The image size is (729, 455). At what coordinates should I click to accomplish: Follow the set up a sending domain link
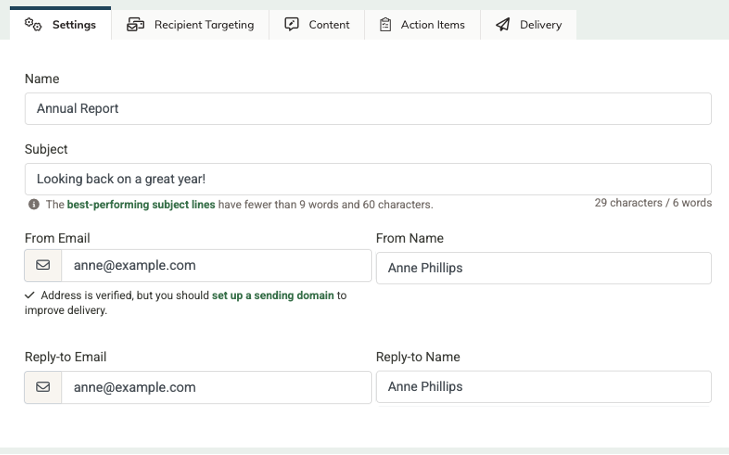point(272,296)
